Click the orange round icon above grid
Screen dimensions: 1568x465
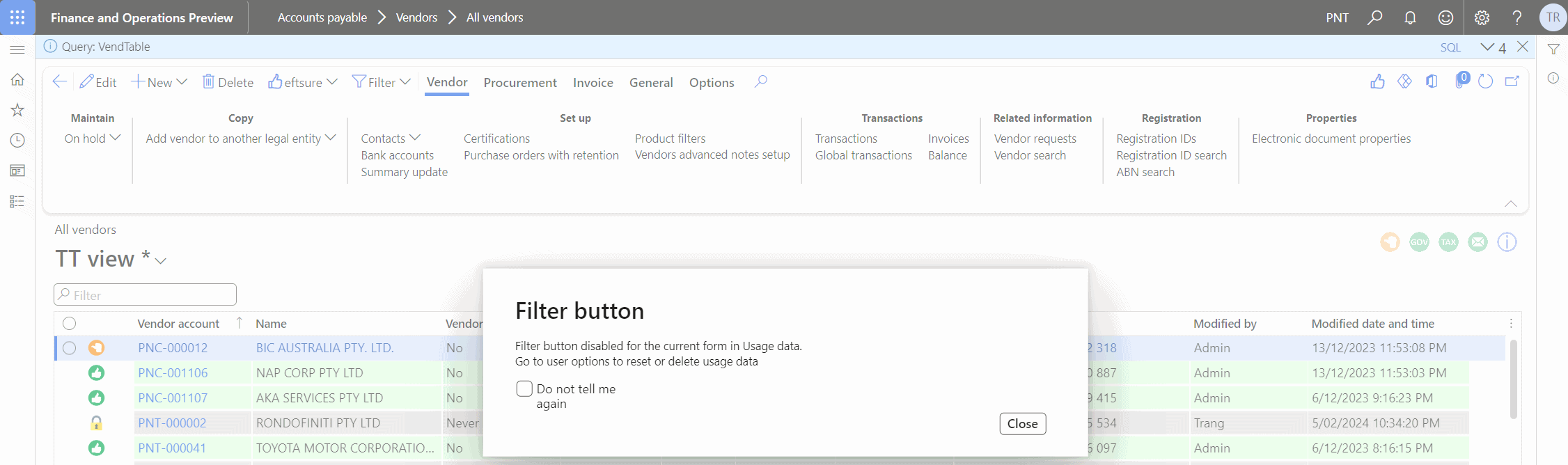coord(1390,242)
